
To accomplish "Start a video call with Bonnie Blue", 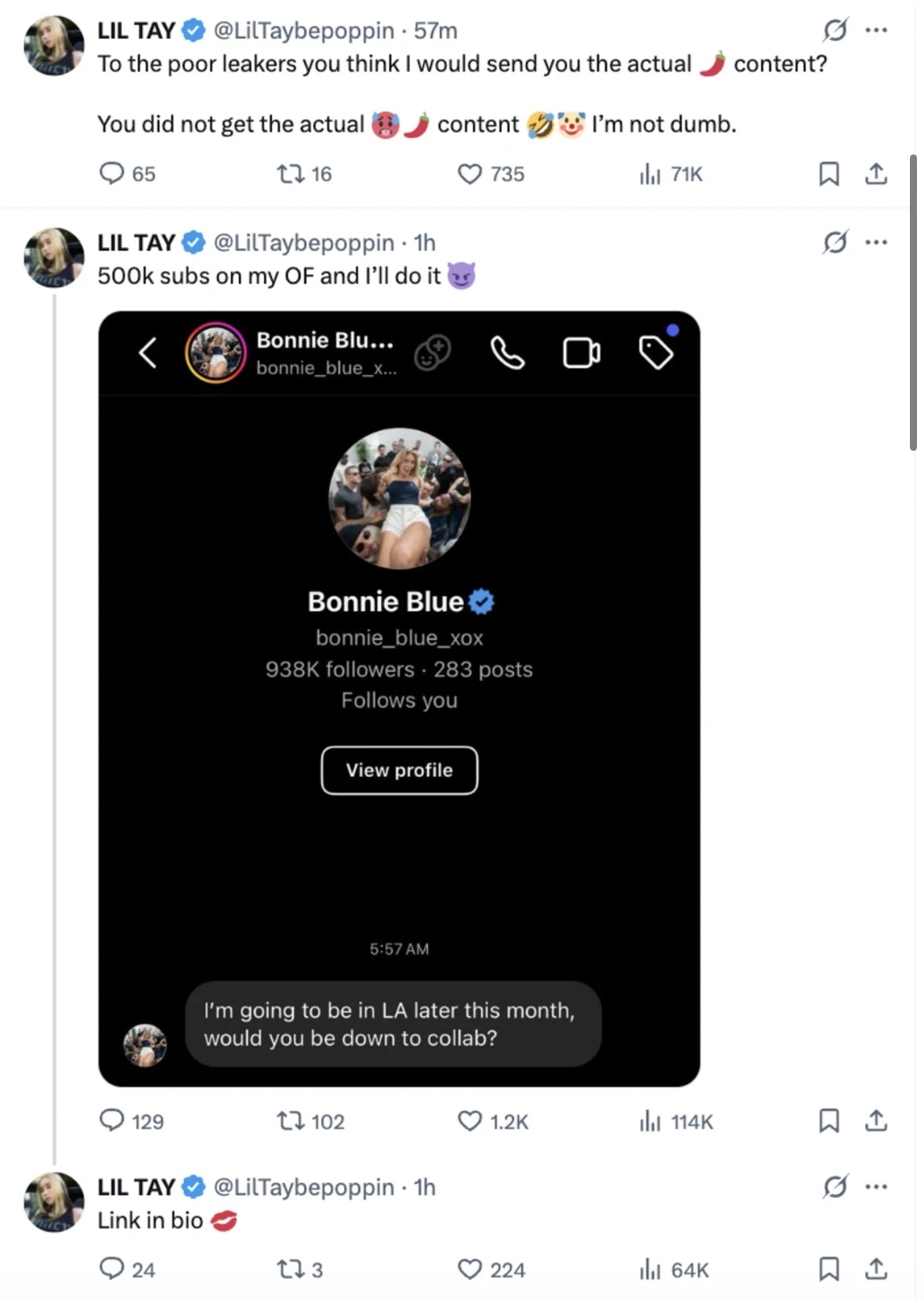I will click(582, 353).
